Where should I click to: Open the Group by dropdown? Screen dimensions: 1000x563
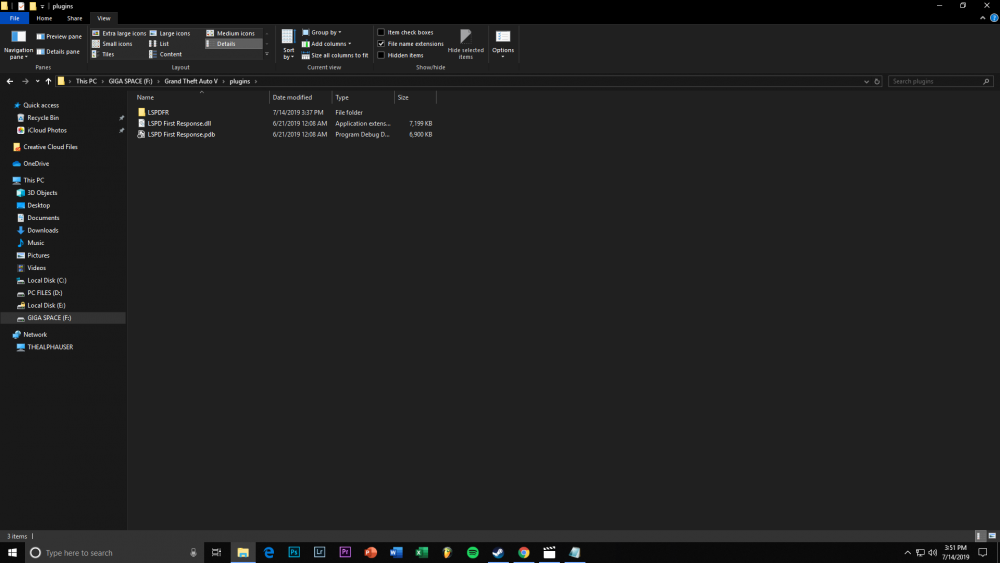pyautogui.click(x=321, y=33)
